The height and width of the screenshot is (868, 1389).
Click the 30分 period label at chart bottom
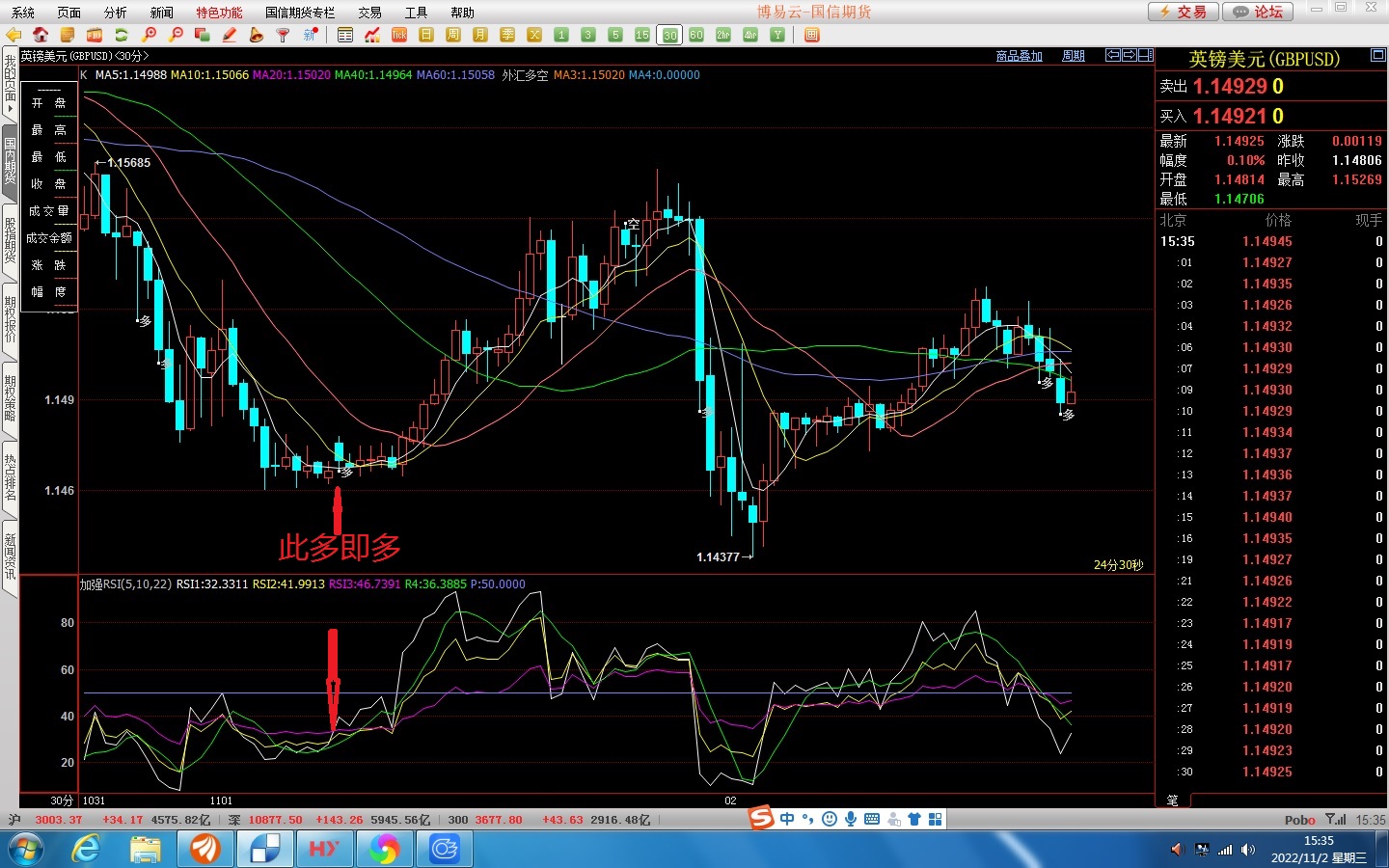click(62, 800)
